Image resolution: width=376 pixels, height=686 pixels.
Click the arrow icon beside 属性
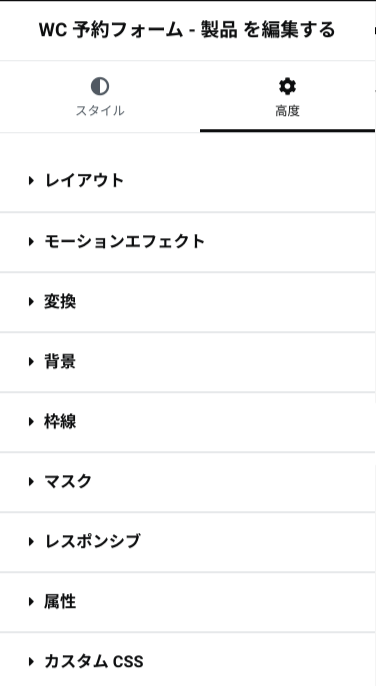(x=31, y=602)
